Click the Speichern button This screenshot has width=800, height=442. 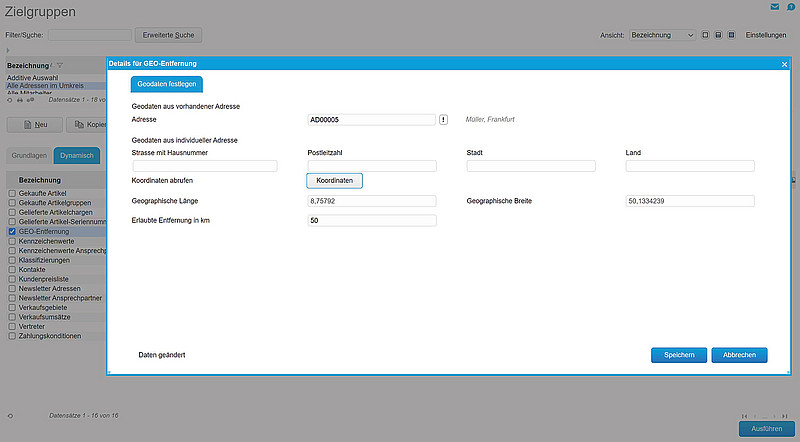pyautogui.click(x=679, y=355)
